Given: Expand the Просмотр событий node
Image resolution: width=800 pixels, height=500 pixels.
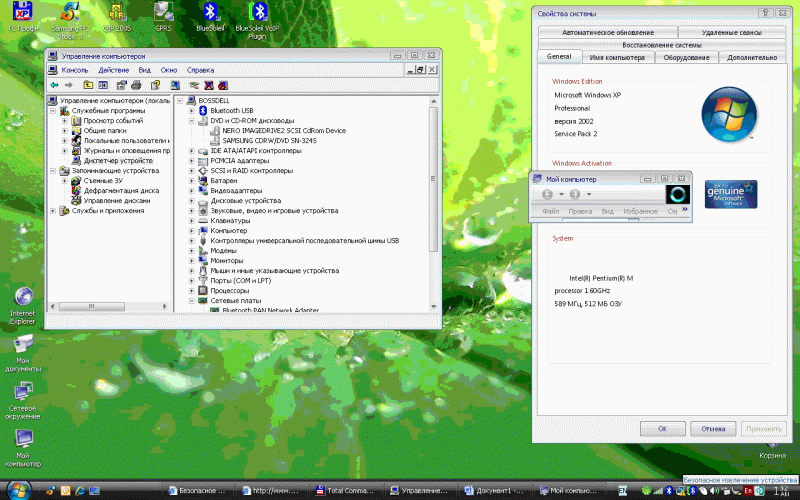Looking at the screenshot, I should click(65, 121).
